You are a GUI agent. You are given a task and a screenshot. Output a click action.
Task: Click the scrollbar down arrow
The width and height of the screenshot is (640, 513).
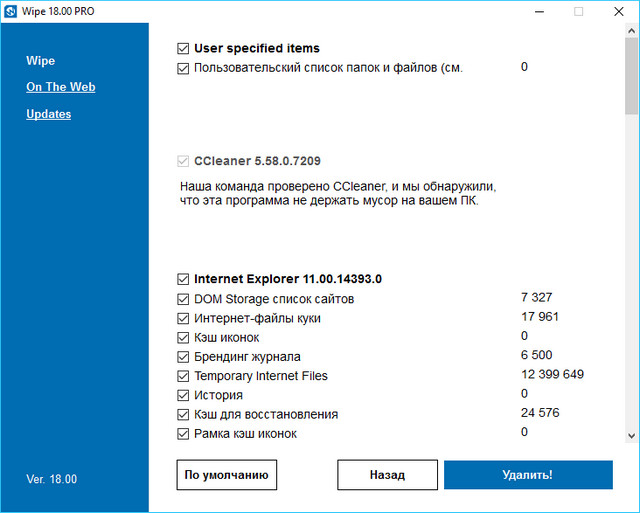pyautogui.click(x=632, y=436)
